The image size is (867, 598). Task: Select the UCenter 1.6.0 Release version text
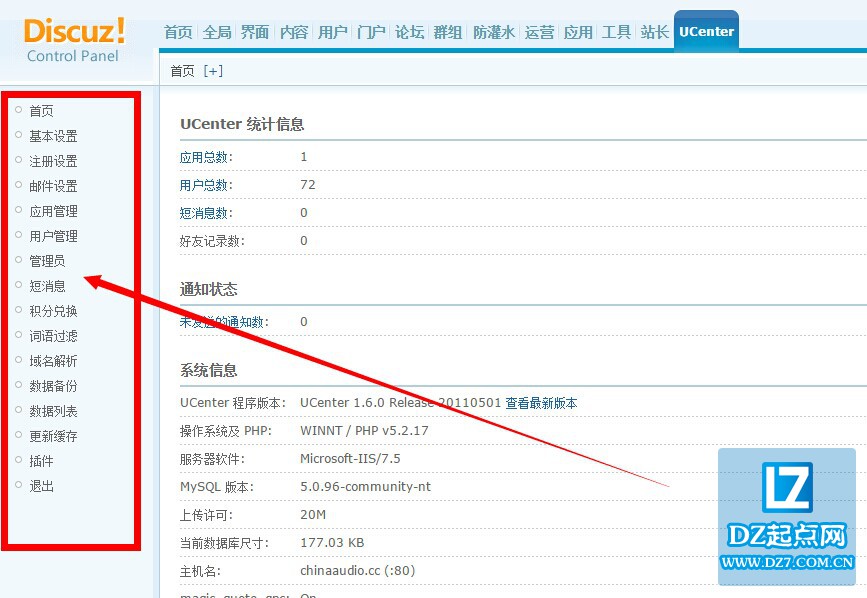pyautogui.click(x=401, y=403)
